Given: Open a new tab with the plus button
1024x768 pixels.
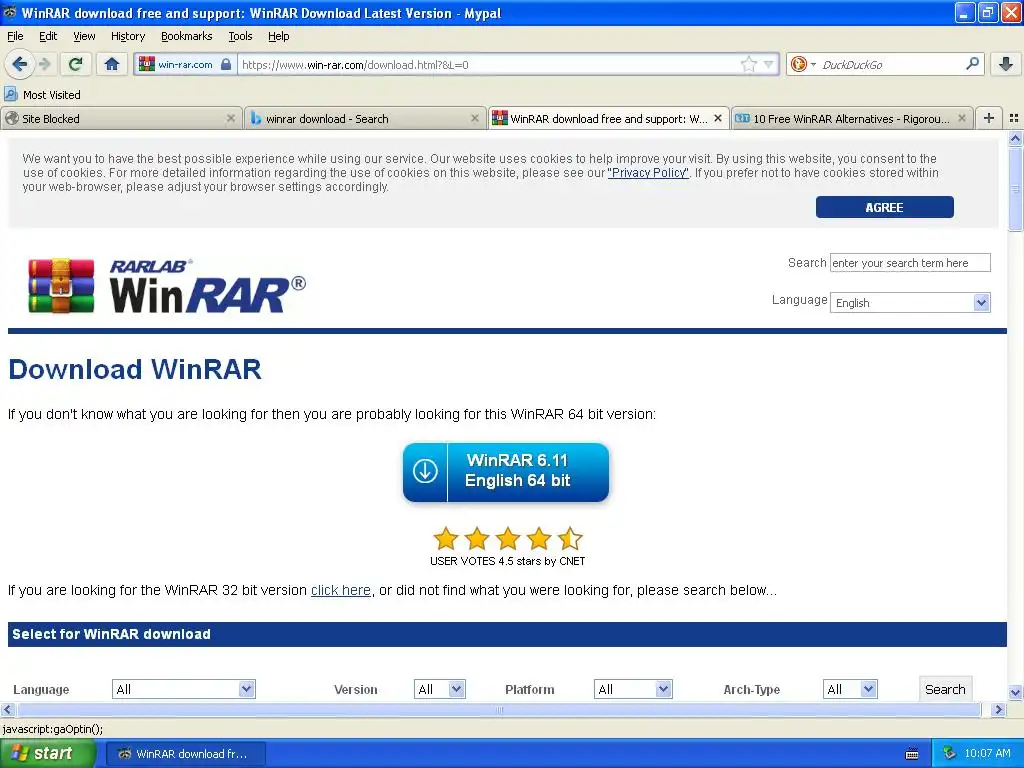Looking at the screenshot, I should point(989,118).
